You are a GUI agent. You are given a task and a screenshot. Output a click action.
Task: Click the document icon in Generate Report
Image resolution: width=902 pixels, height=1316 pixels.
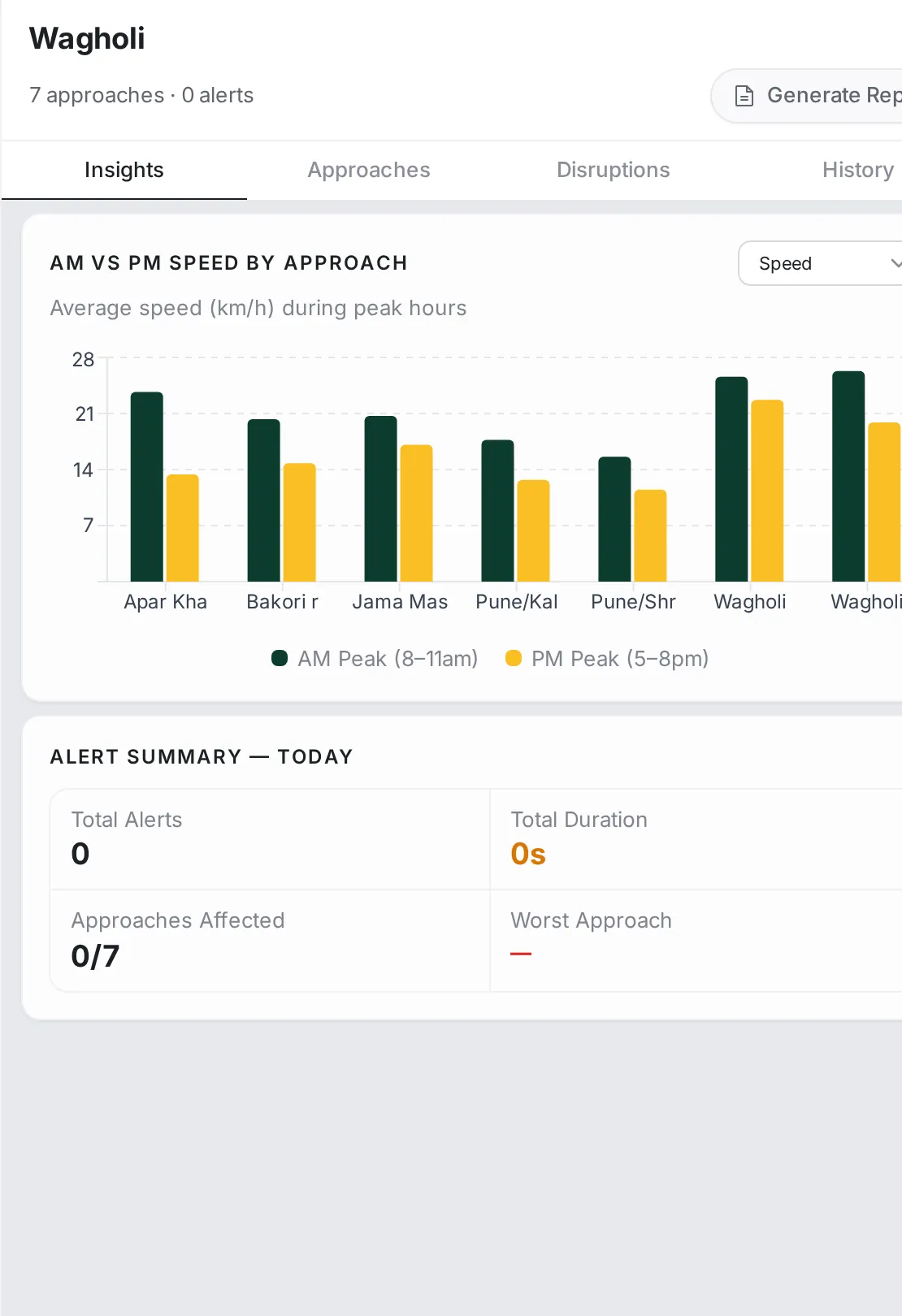click(x=744, y=96)
